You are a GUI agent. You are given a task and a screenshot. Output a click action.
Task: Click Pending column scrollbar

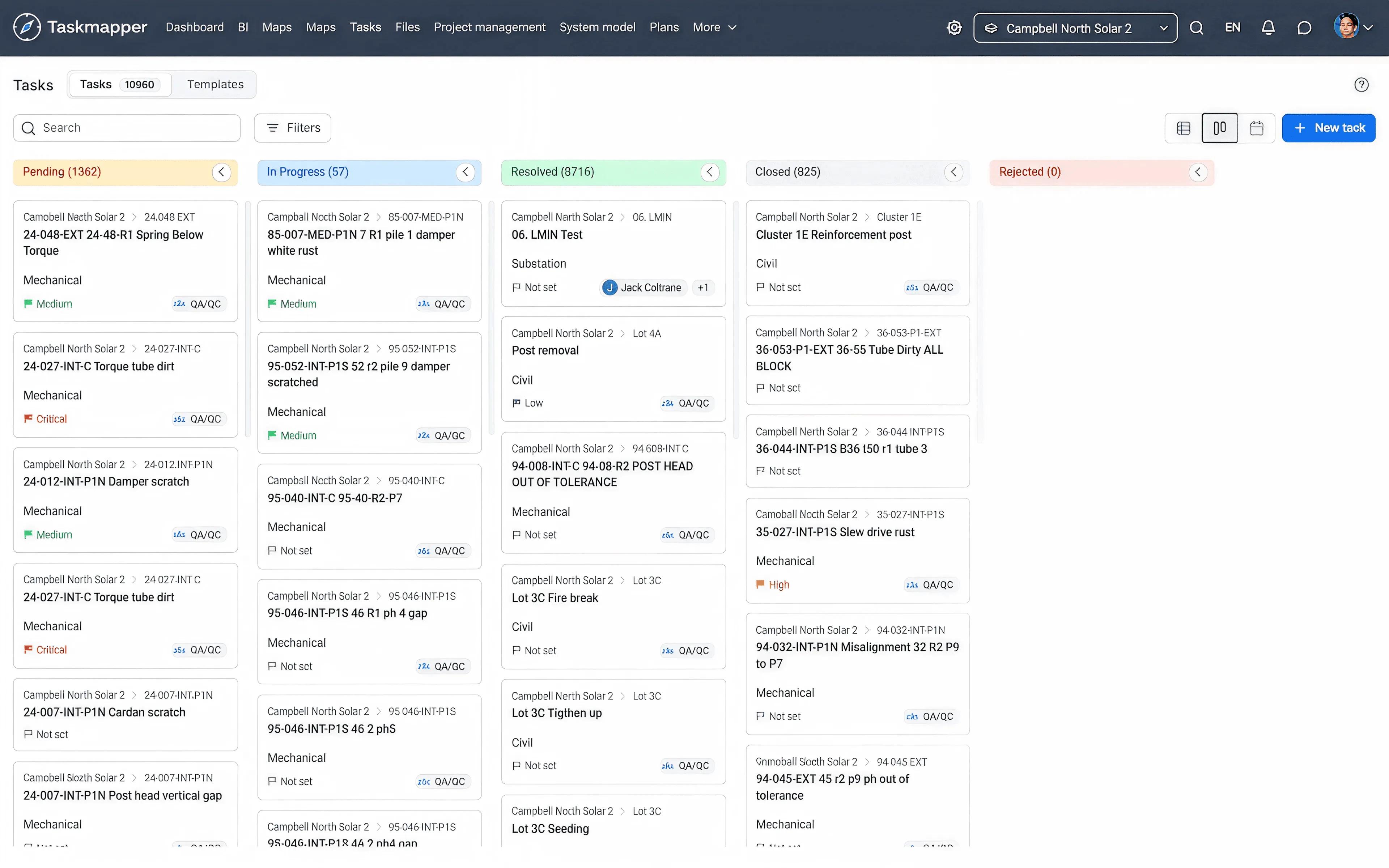click(x=248, y=319)
